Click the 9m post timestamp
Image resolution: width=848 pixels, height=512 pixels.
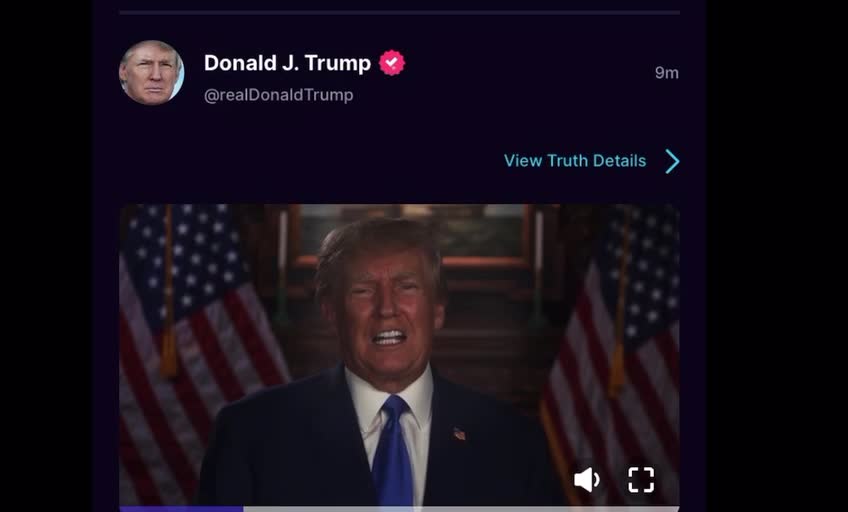pos(666,73)
